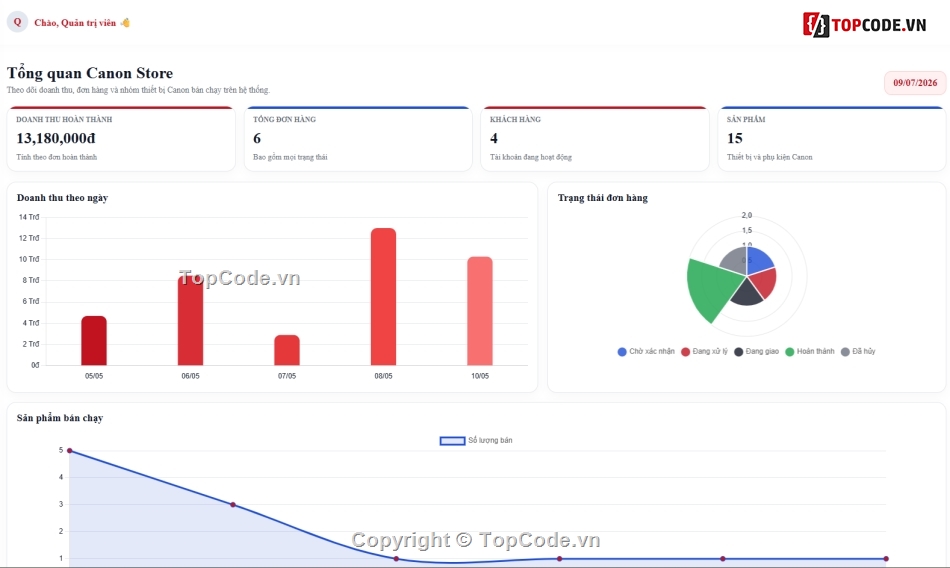This screenshot has height=568, width=950.
Task: Click the 09/07/2026 date badge
Action: pyautogui.click(x=915, y=82)
